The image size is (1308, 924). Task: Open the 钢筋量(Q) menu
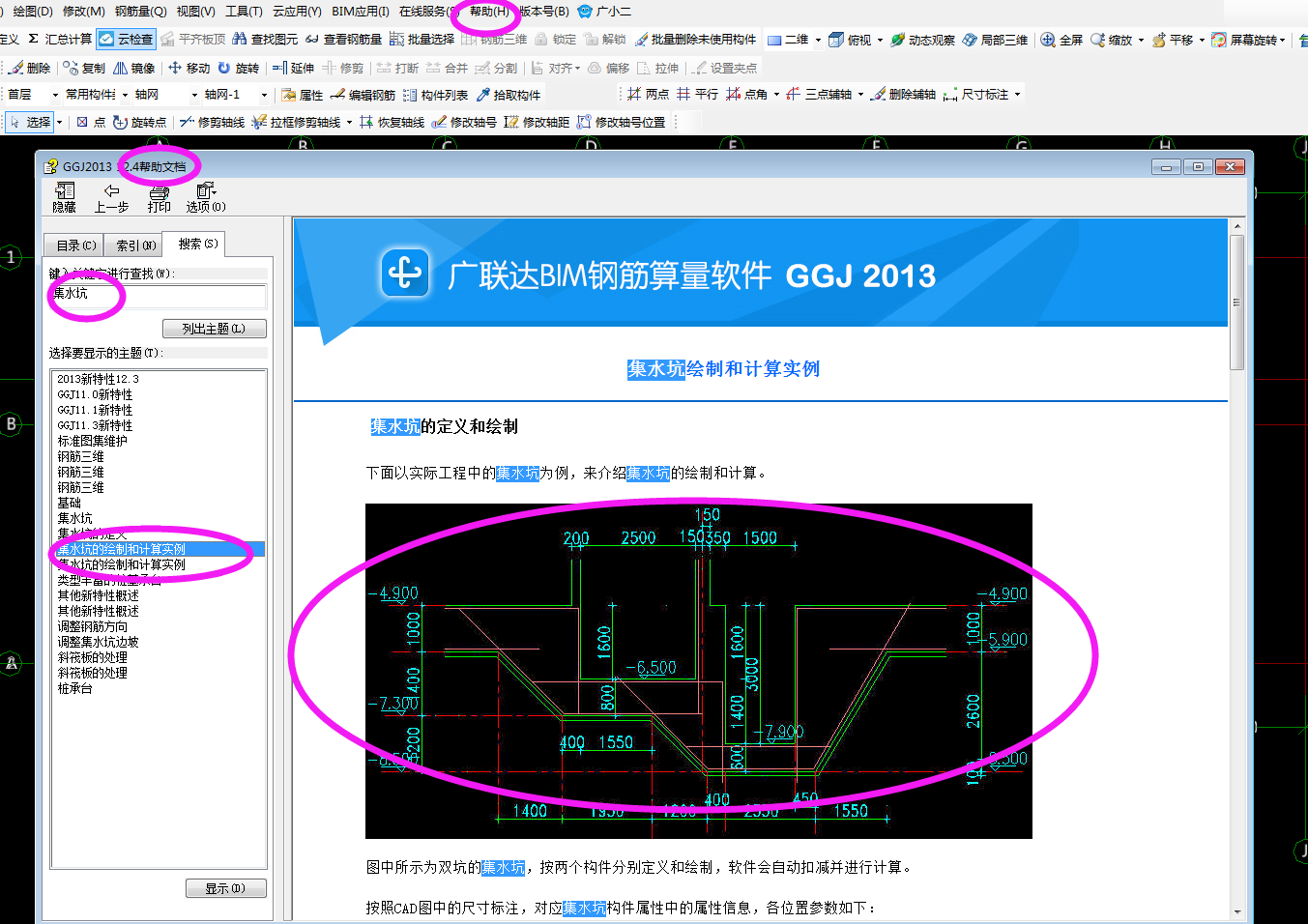point(140,12)
